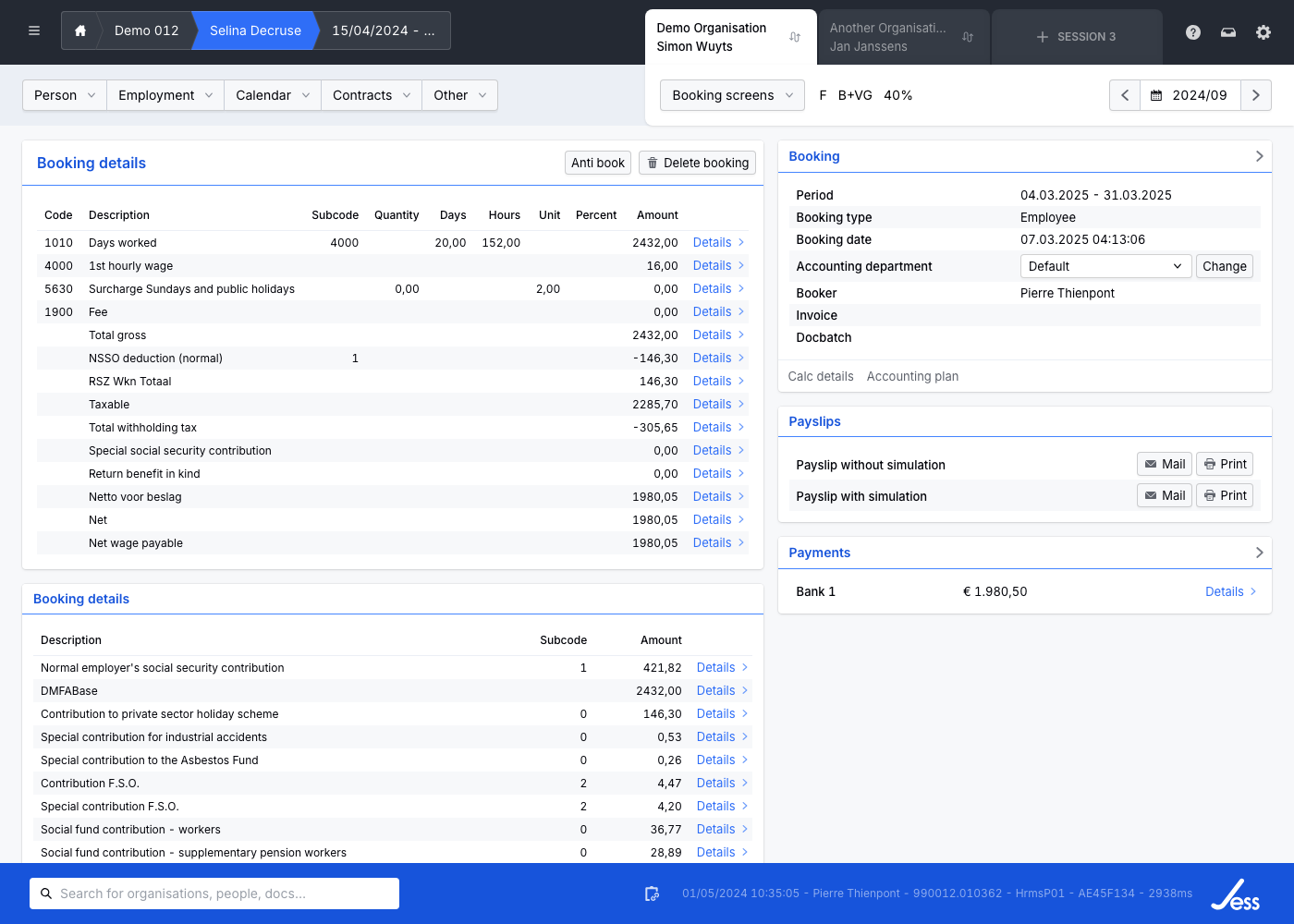Screen dimensions: 1294x924
Task: Go to next period arrow
Action: [x=1255, y=95]
